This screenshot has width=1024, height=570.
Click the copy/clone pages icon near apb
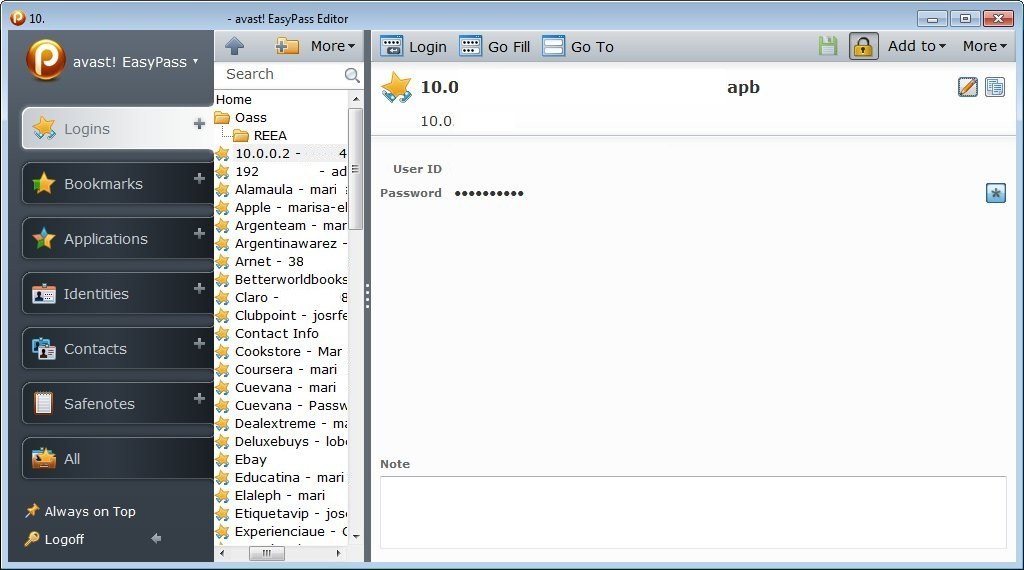coord(995,87)
